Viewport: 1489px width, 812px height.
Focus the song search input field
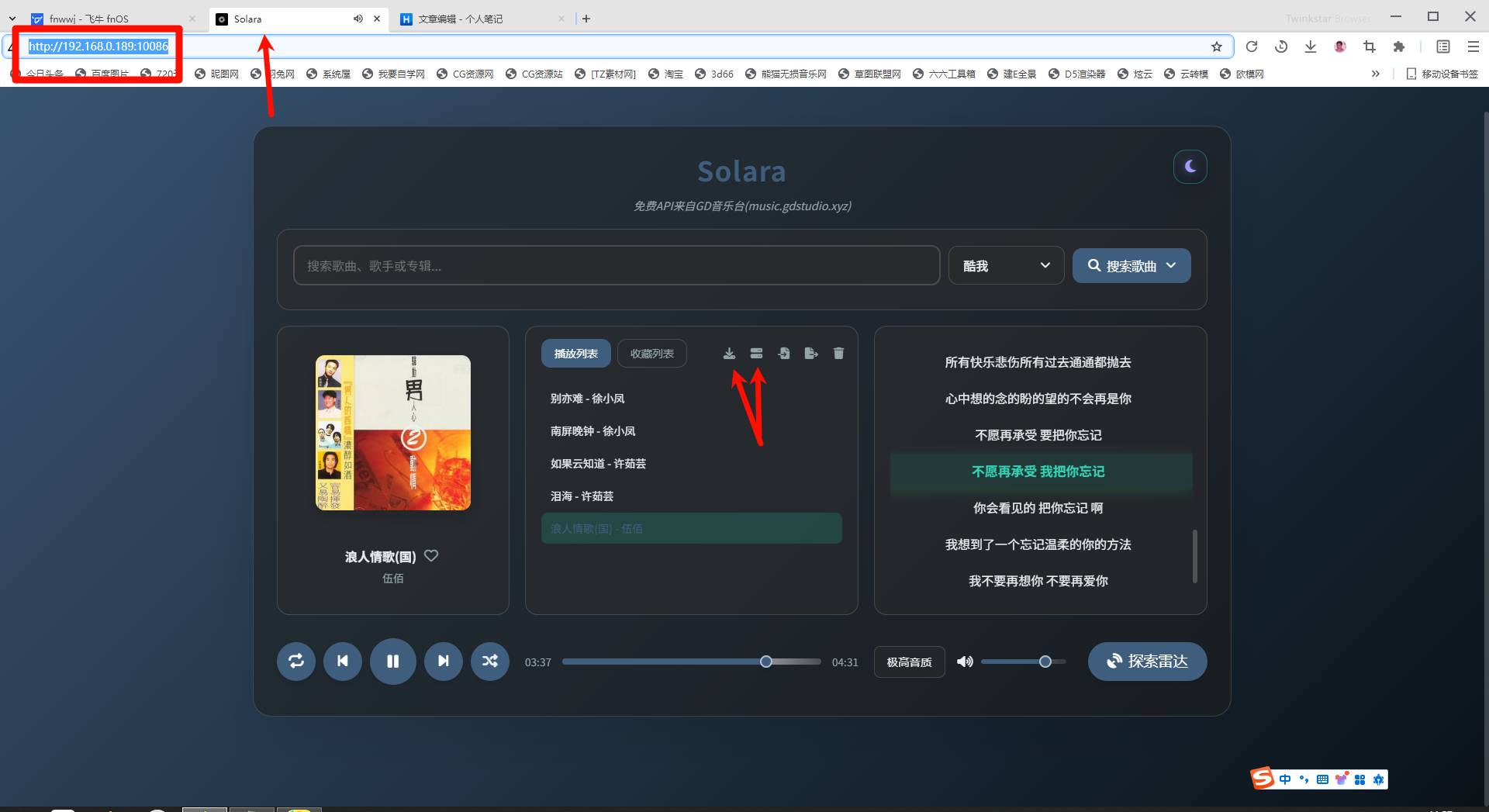(617, 266)
